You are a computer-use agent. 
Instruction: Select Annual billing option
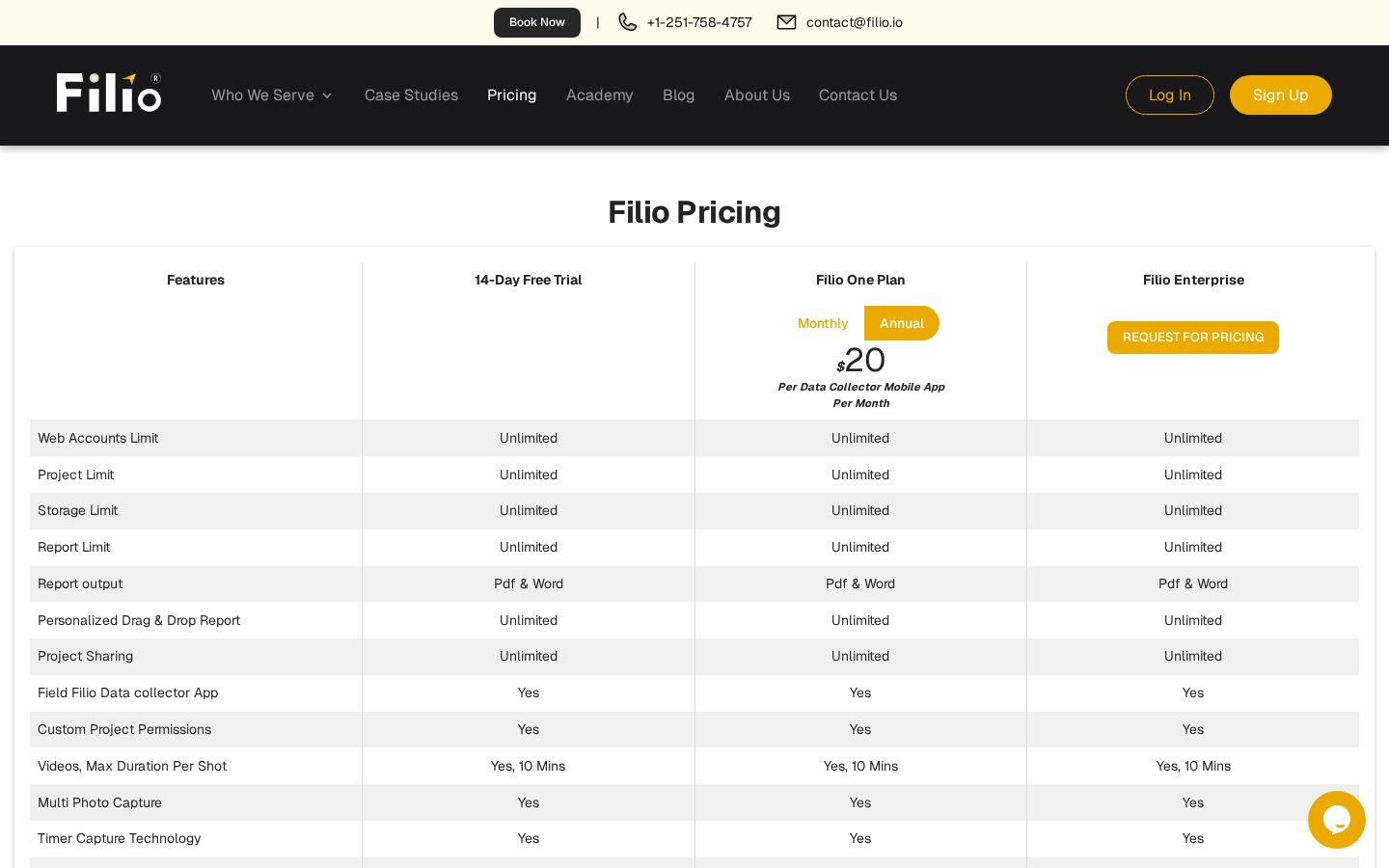pos(902,323)
